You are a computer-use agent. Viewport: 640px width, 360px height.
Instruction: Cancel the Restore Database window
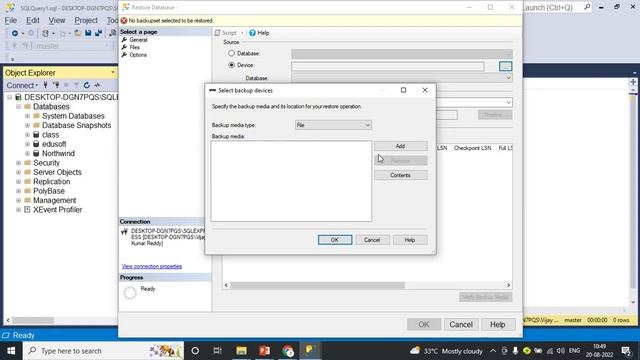461,324
